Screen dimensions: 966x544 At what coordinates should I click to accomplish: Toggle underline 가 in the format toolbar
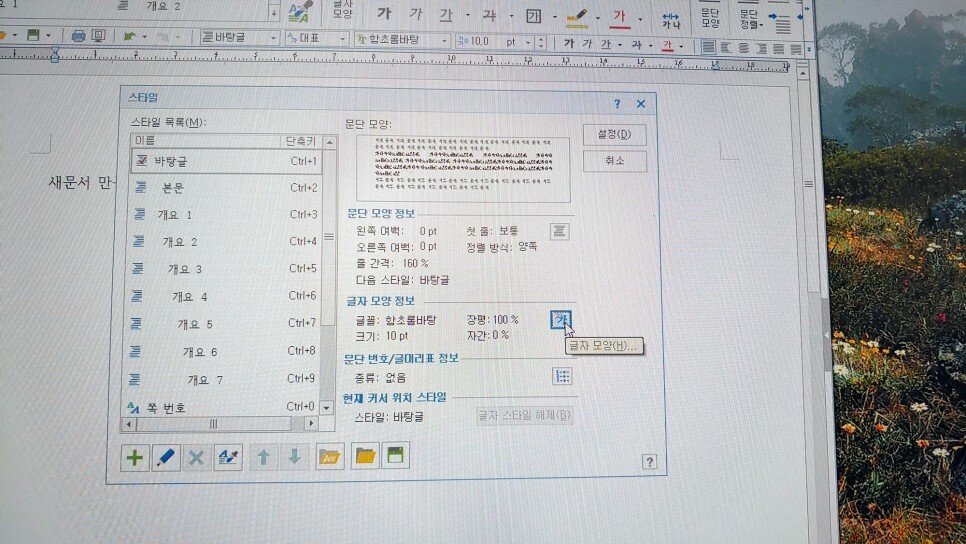(606, 44)
